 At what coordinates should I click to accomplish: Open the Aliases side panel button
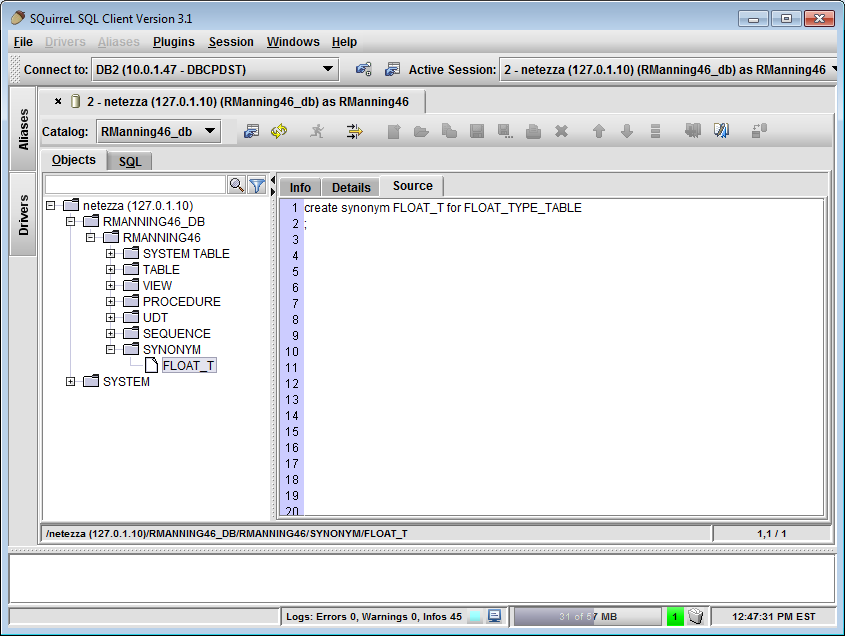pos(24,129)
